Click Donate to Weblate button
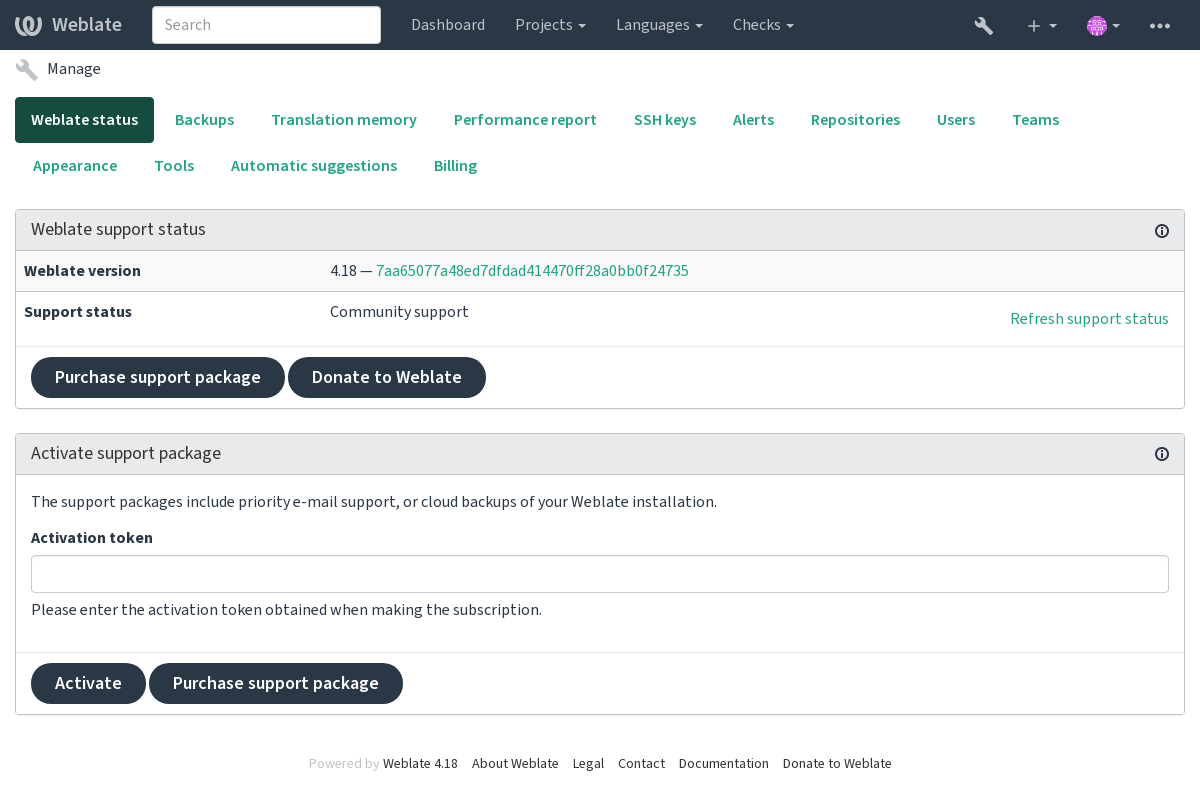 [x=387, y=378]
